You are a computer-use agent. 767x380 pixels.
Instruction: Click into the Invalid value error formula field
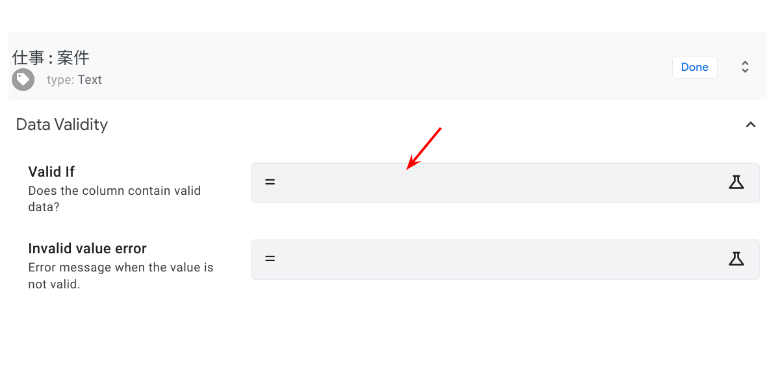(505, 259)
